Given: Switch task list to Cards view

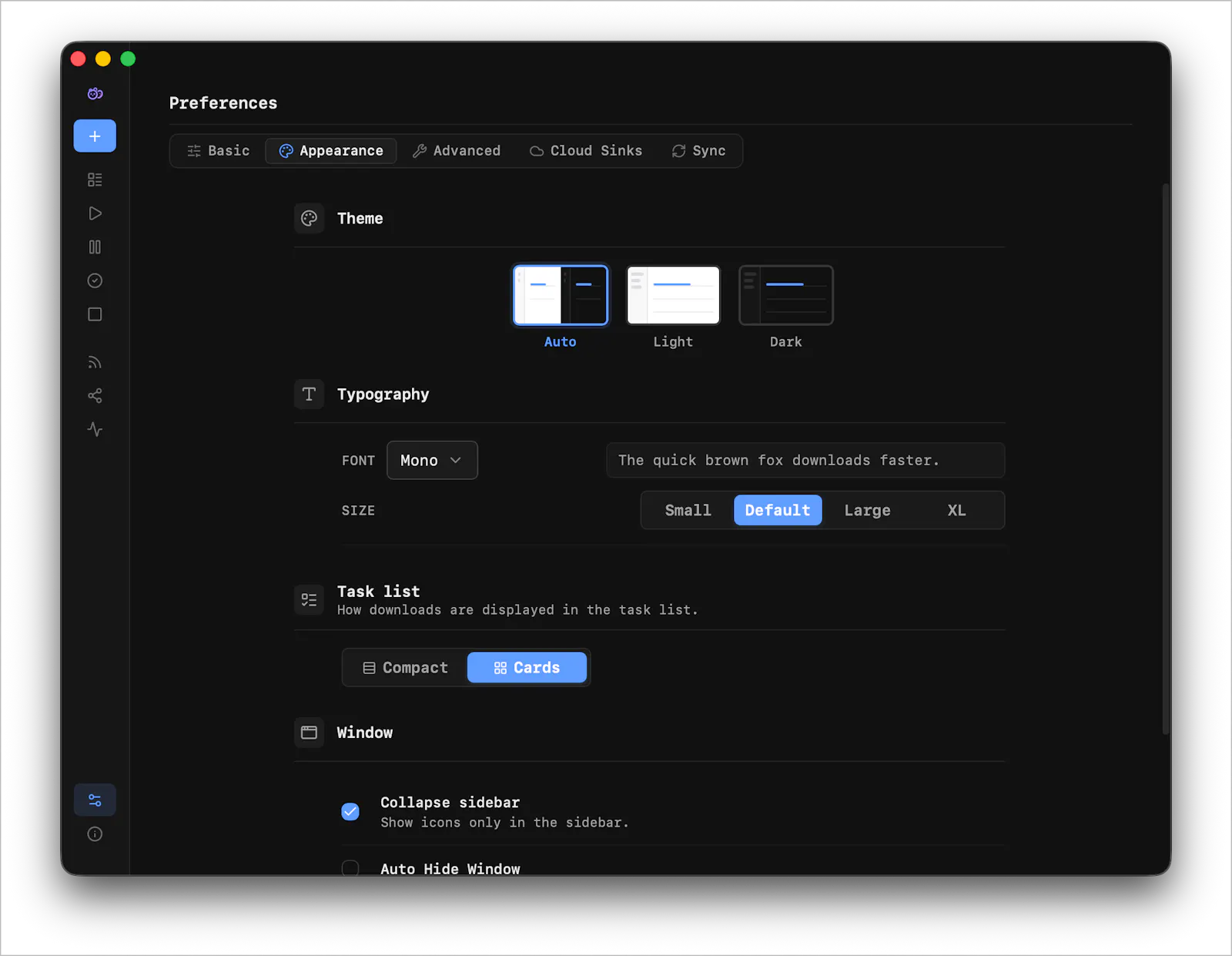Looking at the screenshot, I should point(527,668).
